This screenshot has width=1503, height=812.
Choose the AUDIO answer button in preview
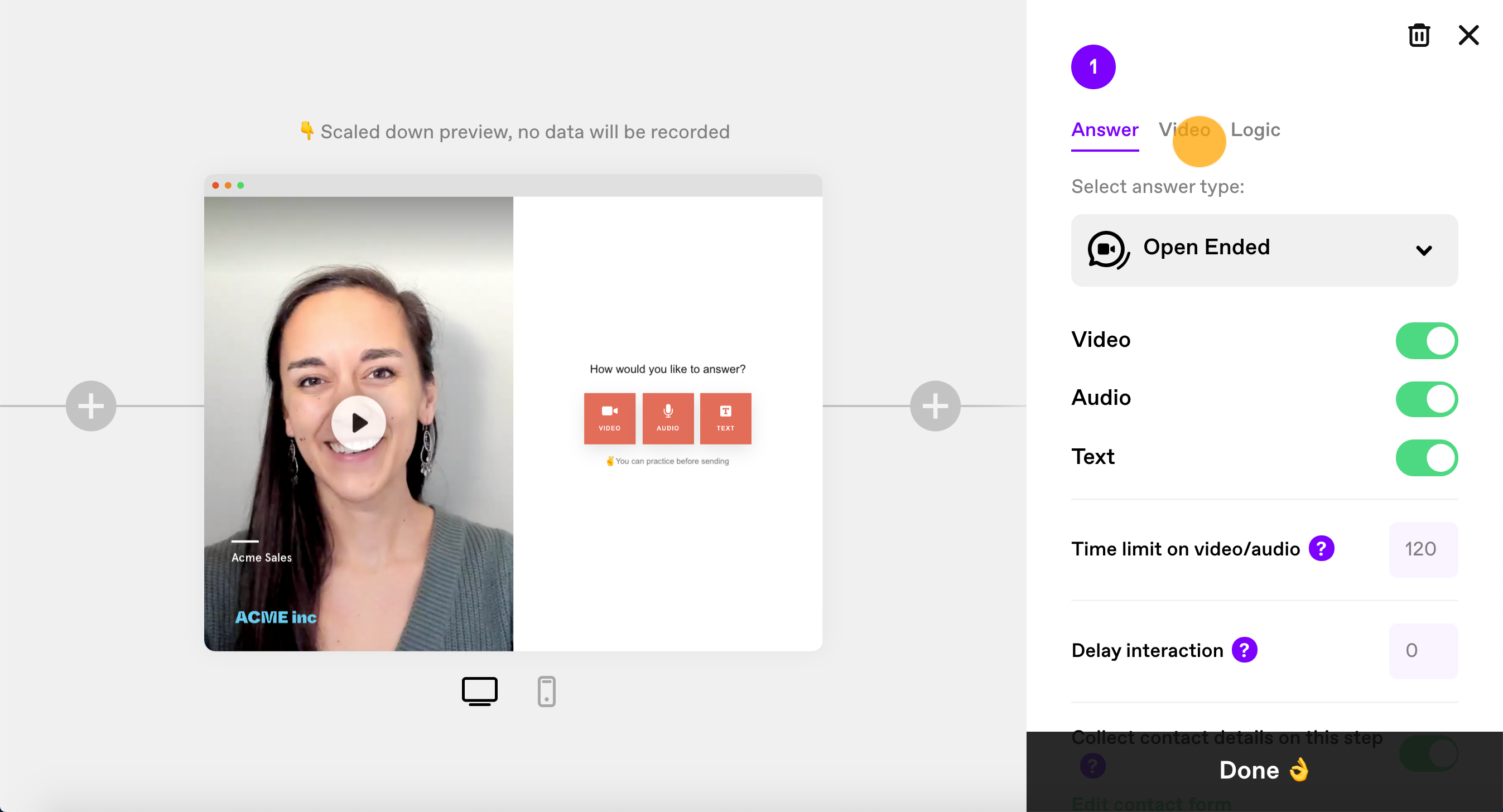[667, 418]
